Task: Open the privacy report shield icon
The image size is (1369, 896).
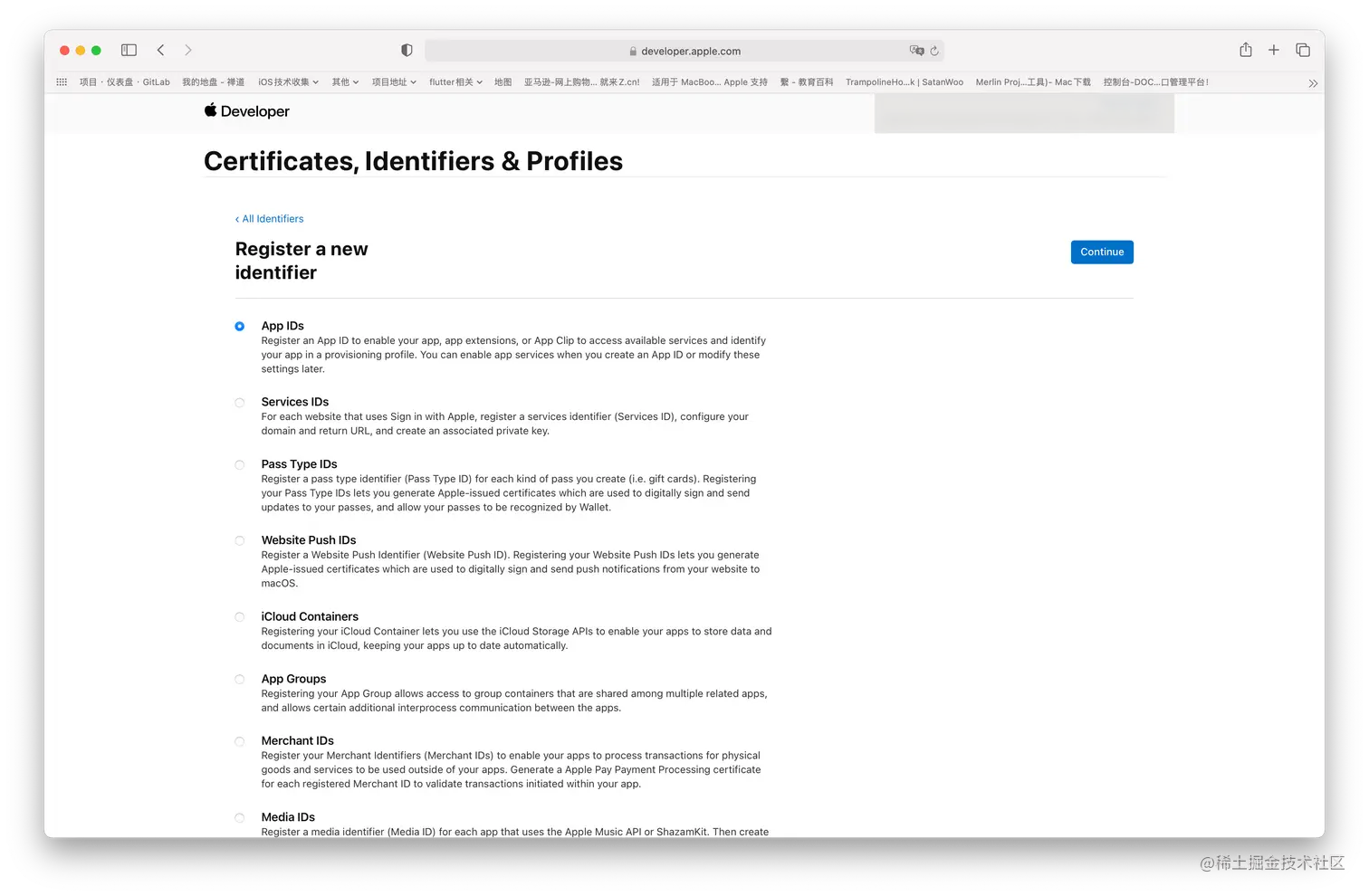Action: click(x=407, y=51)
